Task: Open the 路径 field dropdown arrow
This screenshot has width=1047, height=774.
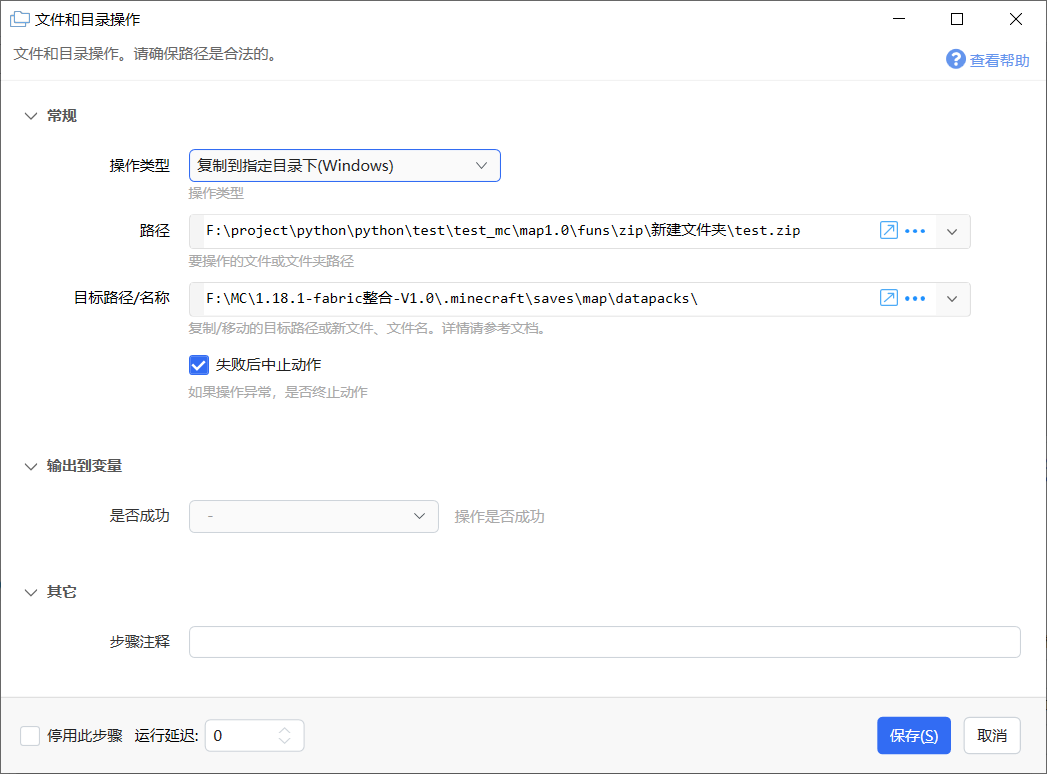Action: pos(952,232)
